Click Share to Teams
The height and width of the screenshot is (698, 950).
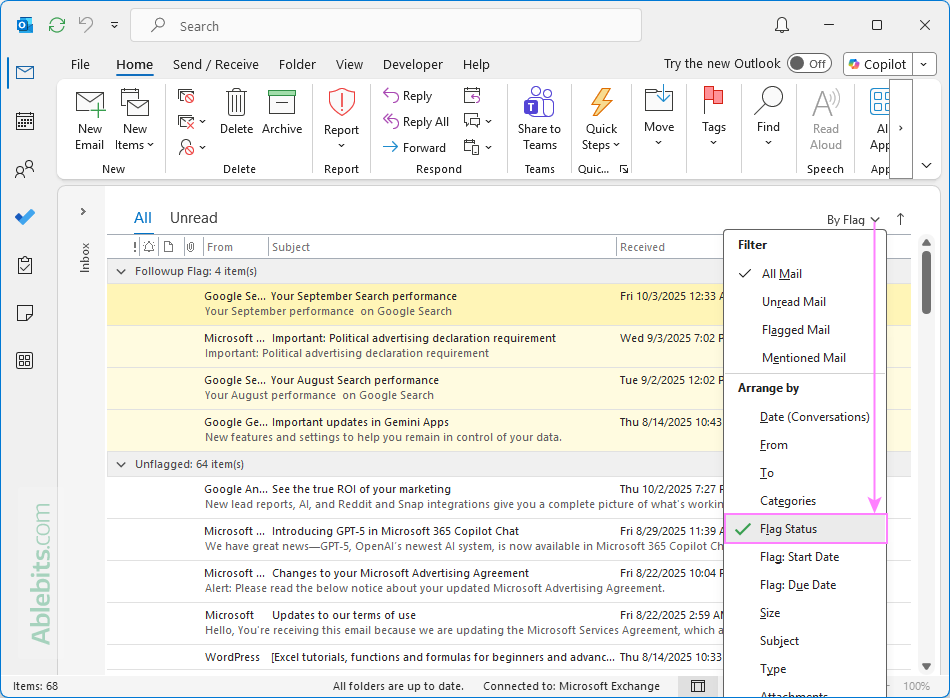pyautogui.click(x=539, y=119)
